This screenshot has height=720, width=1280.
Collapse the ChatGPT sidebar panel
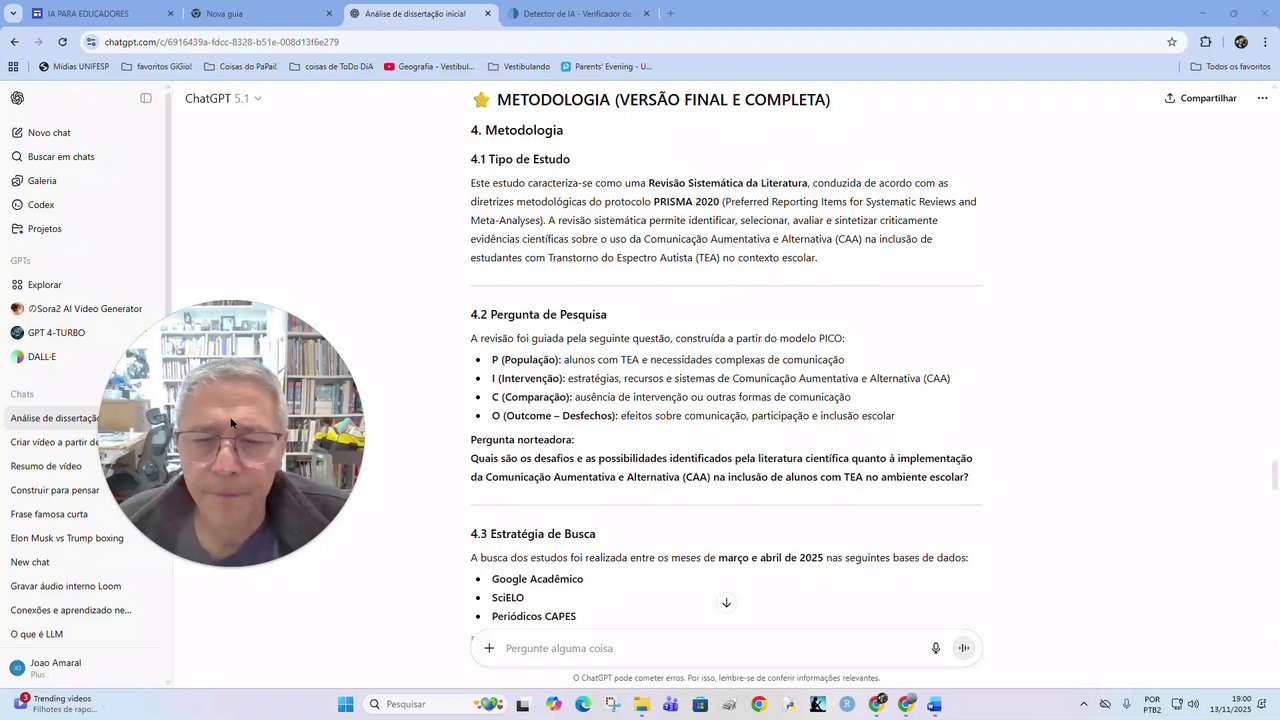coord(146,98)
